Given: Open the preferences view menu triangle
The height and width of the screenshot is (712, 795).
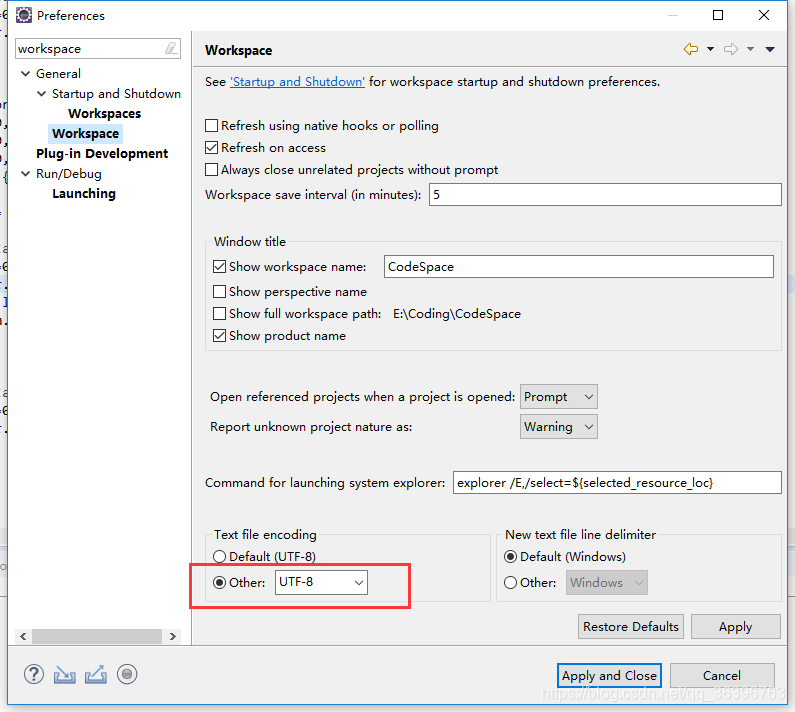Looking at the screenshot, I should 770,49.
